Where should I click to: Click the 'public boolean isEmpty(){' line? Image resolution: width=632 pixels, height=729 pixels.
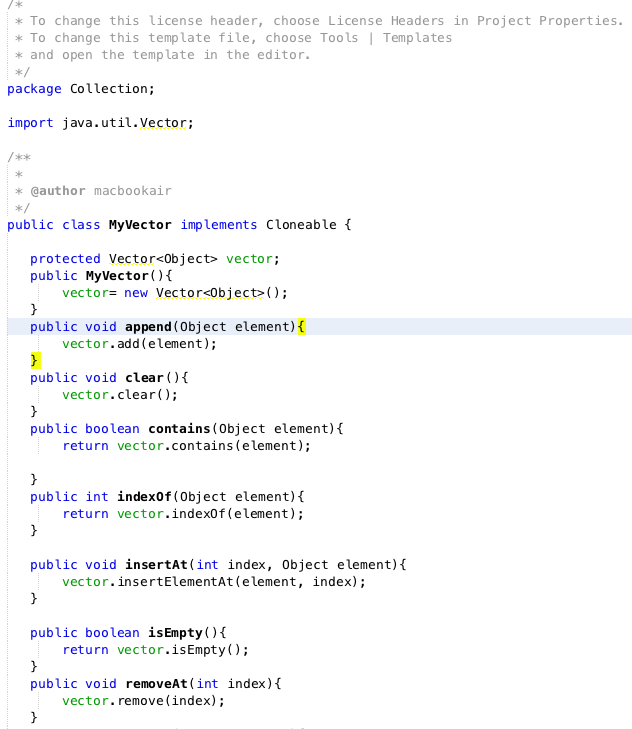pos(128,633)
